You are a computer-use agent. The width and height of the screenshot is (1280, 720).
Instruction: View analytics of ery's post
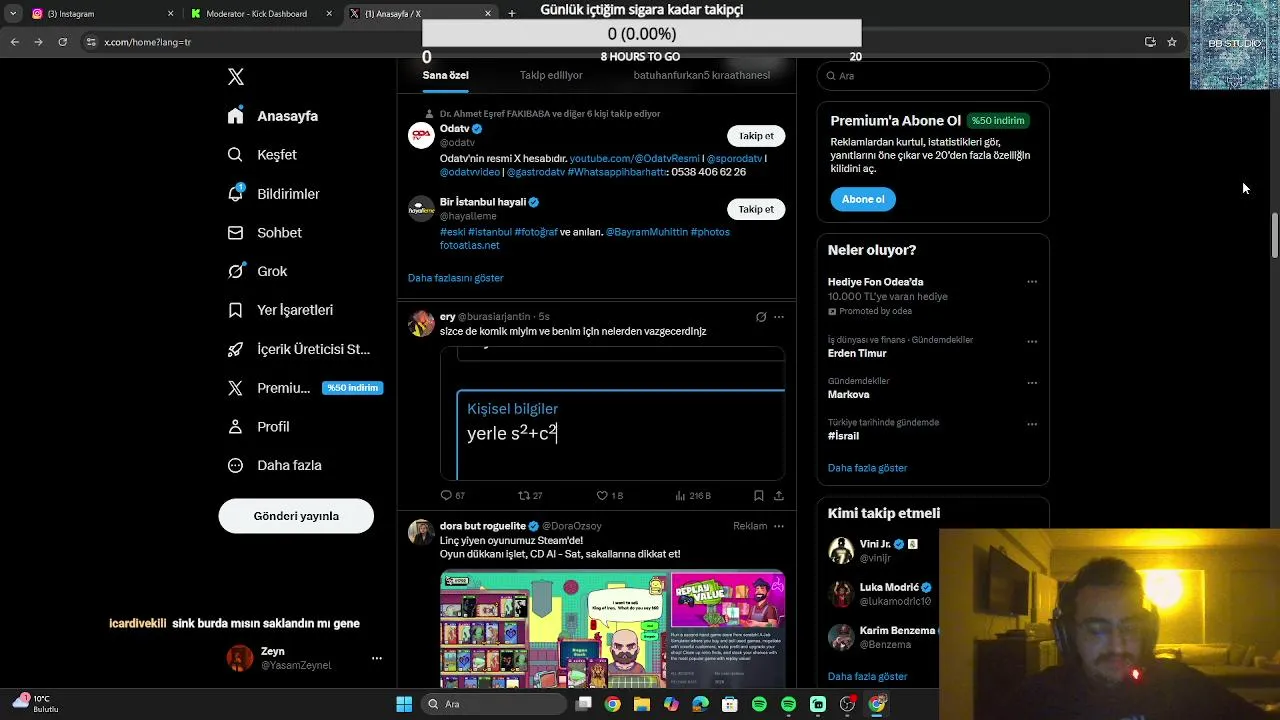tap(693, 495)
